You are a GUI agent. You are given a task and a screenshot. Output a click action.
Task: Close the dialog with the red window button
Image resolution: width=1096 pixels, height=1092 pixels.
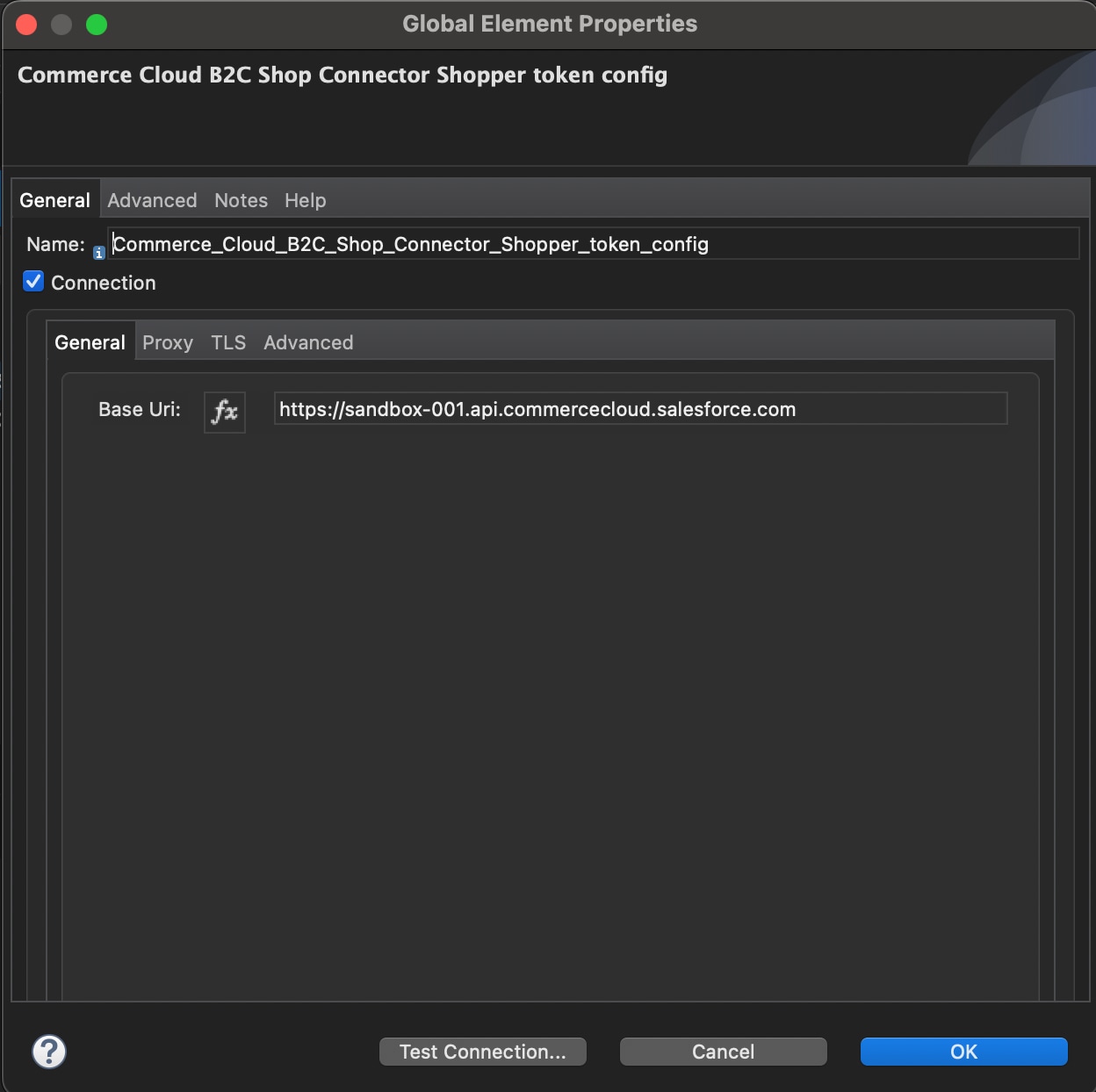click(x=26, y=25)
